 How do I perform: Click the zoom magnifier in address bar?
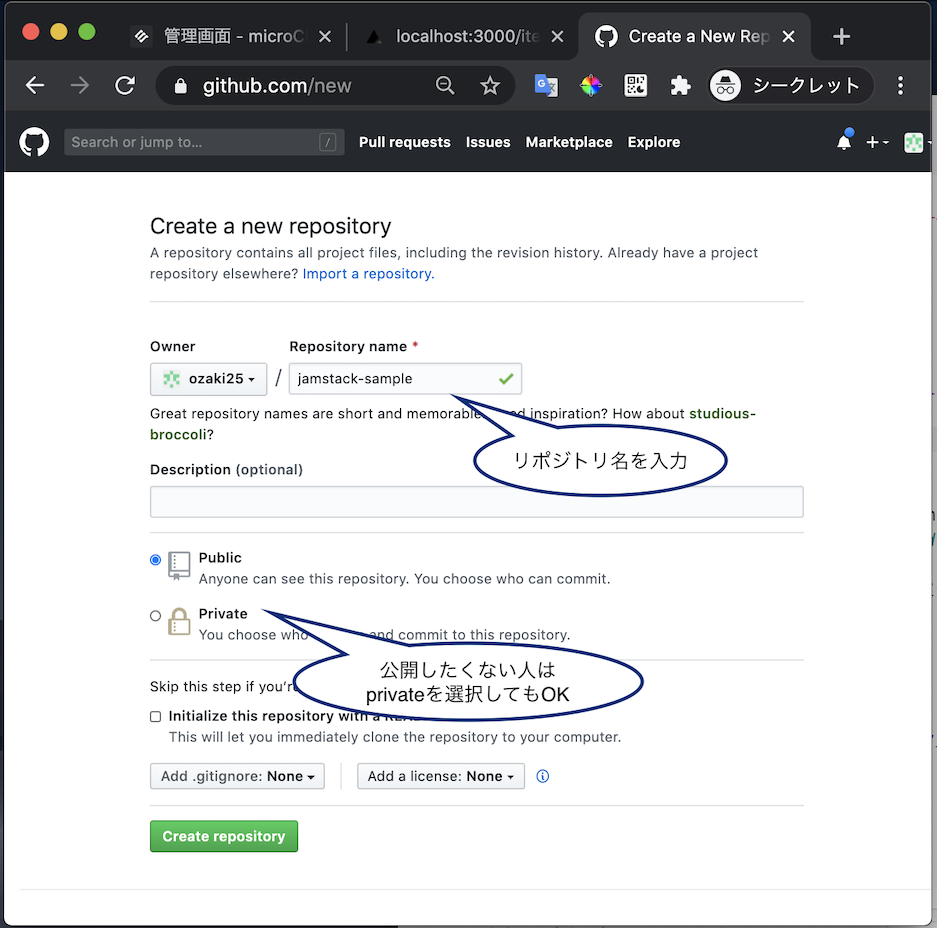(445, 85)
